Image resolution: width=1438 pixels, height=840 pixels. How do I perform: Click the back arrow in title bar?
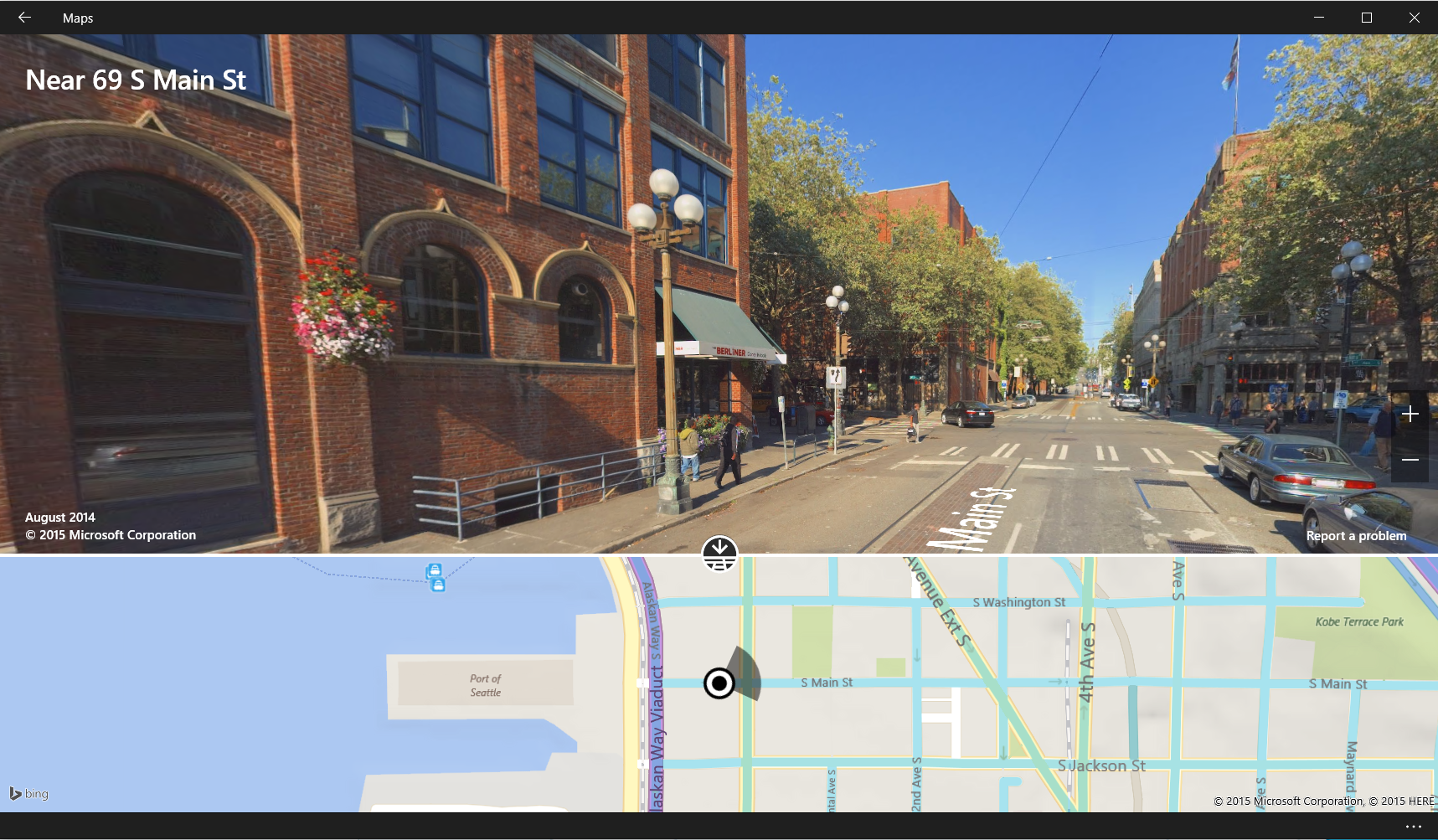point(24,18)
